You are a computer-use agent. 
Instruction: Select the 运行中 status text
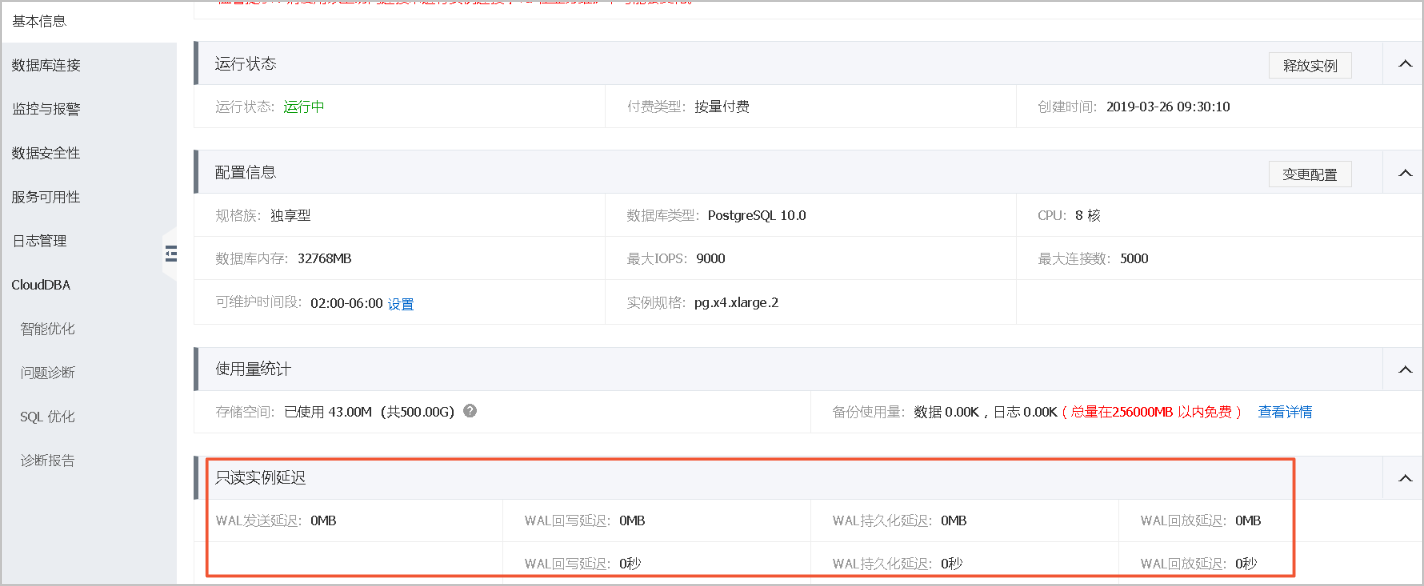(x=304, y=107)
